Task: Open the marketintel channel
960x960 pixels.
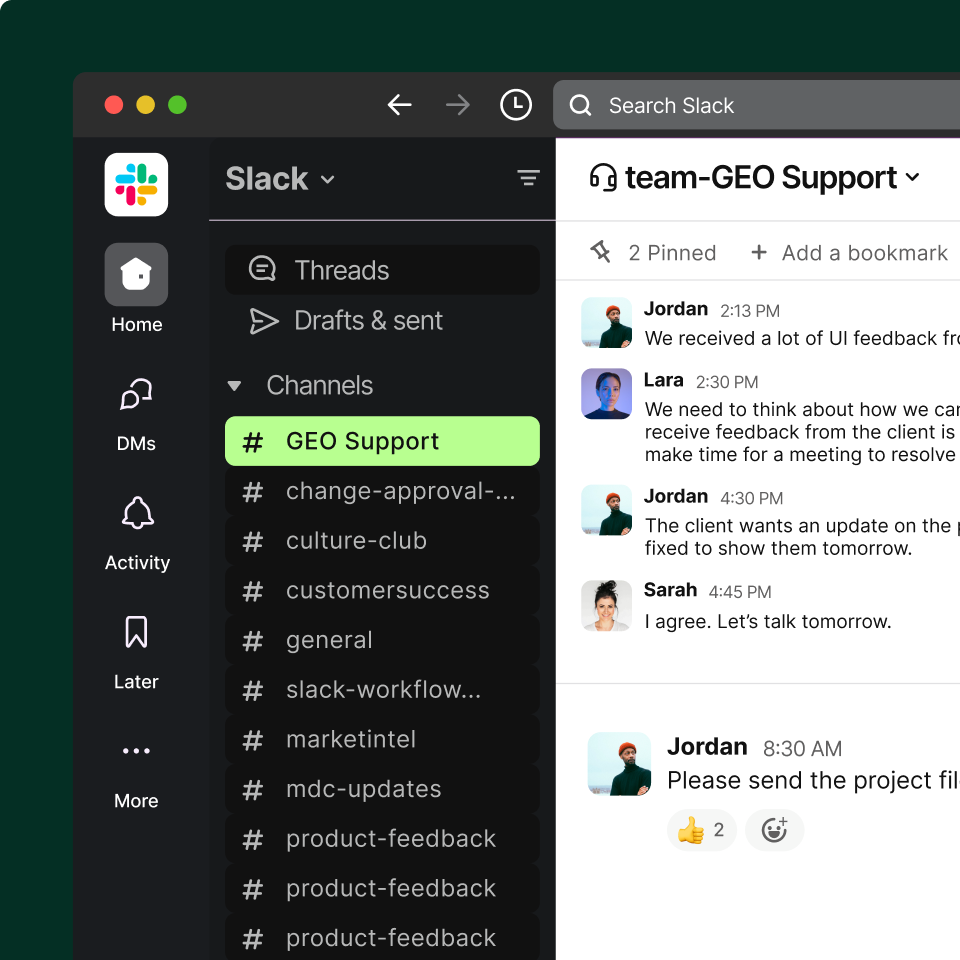Action: pyautogui.click(x=382, y=739)
